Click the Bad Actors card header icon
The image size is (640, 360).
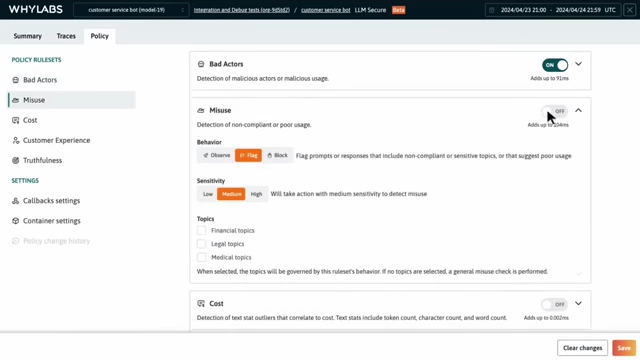pyautogui.click(x=201, y=64)
